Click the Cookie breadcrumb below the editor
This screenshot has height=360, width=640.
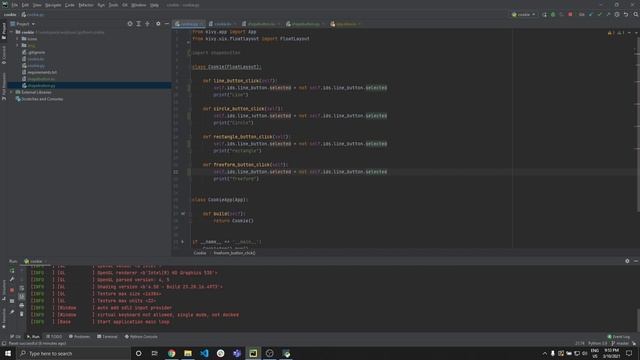[200, 253]
